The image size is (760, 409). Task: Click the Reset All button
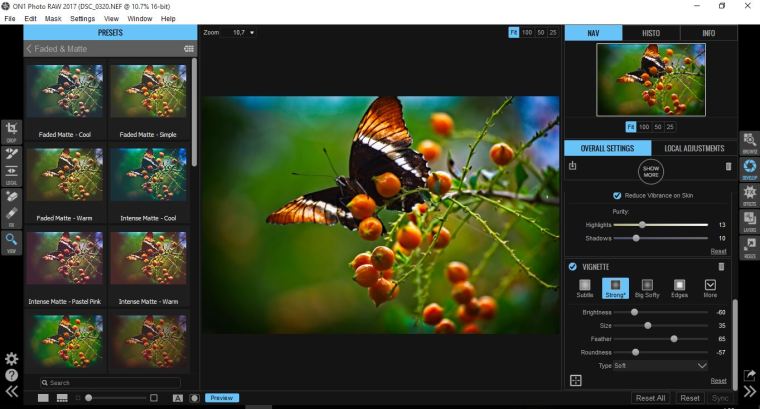(x=650, y=398)
